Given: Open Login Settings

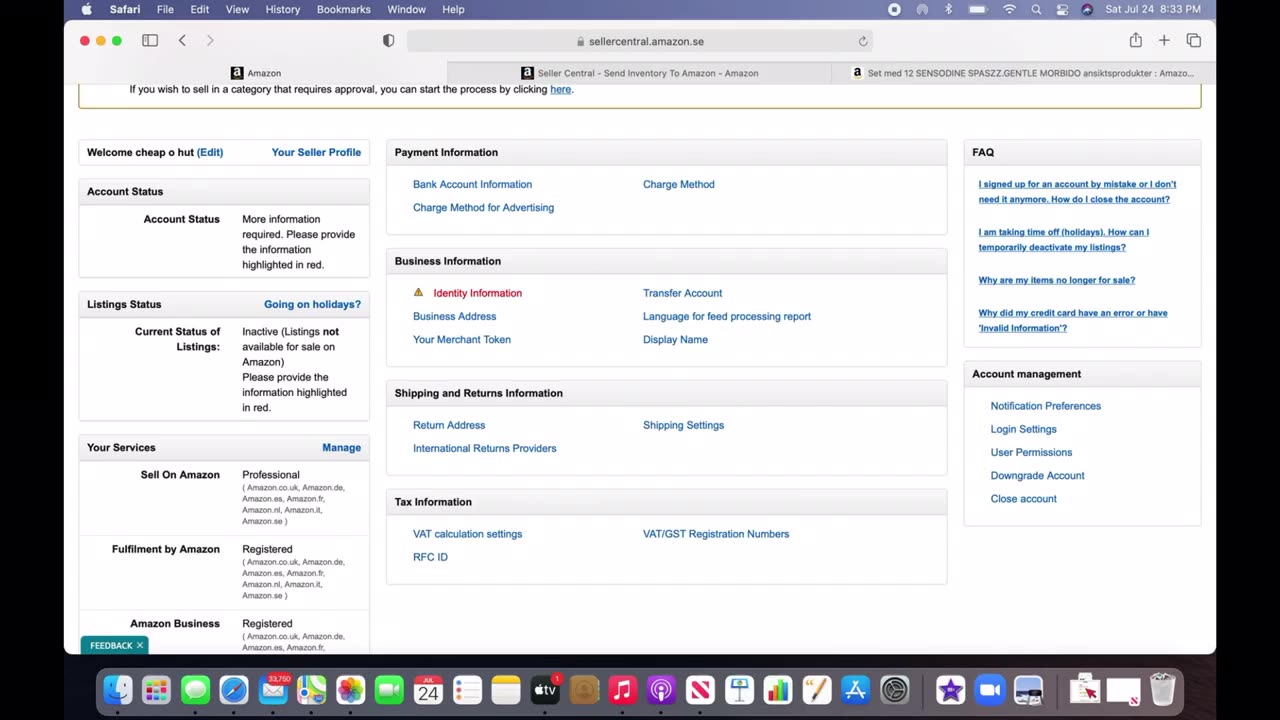Looking at the screenshot, I should [x=1023, y=429].
